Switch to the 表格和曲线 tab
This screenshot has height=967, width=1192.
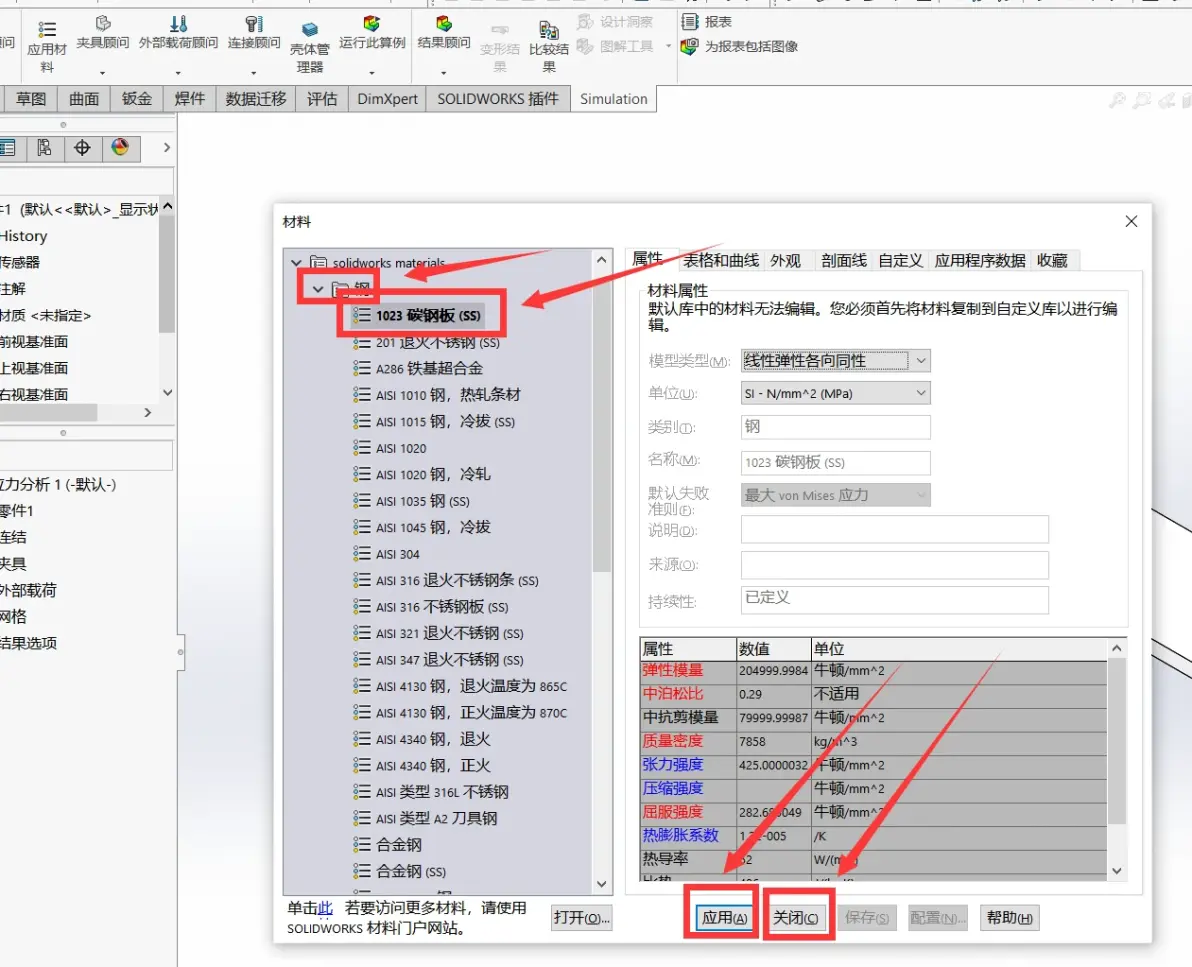pos(721,261)
